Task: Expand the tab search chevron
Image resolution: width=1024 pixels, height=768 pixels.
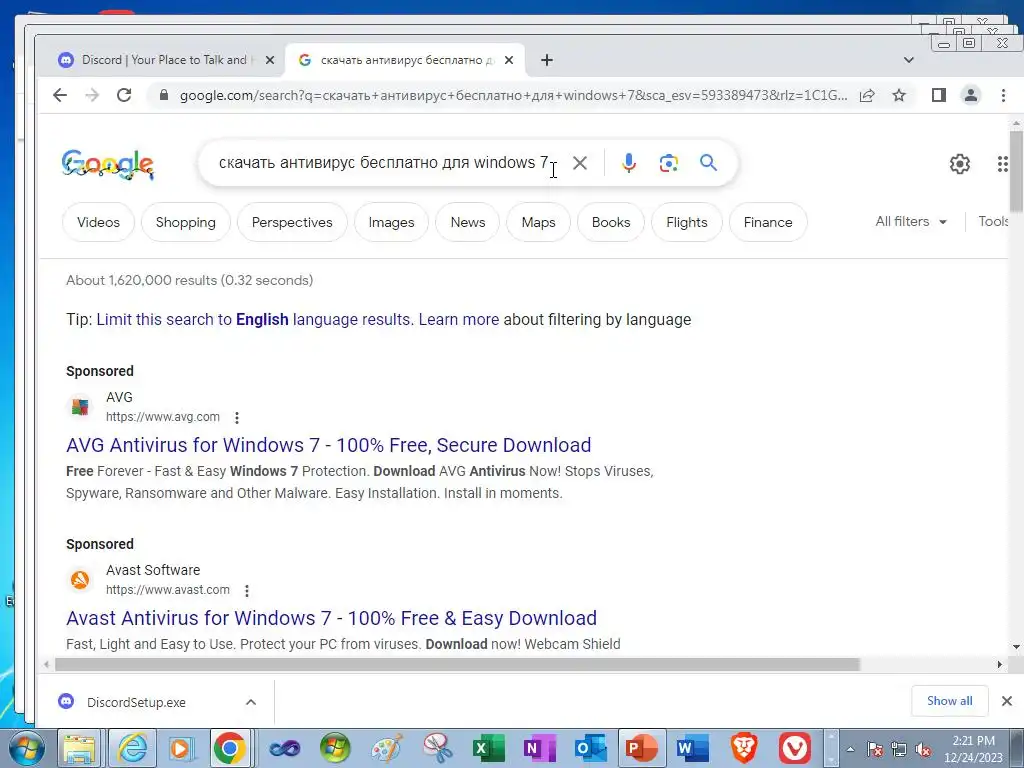Action: (x=908, y=60)
